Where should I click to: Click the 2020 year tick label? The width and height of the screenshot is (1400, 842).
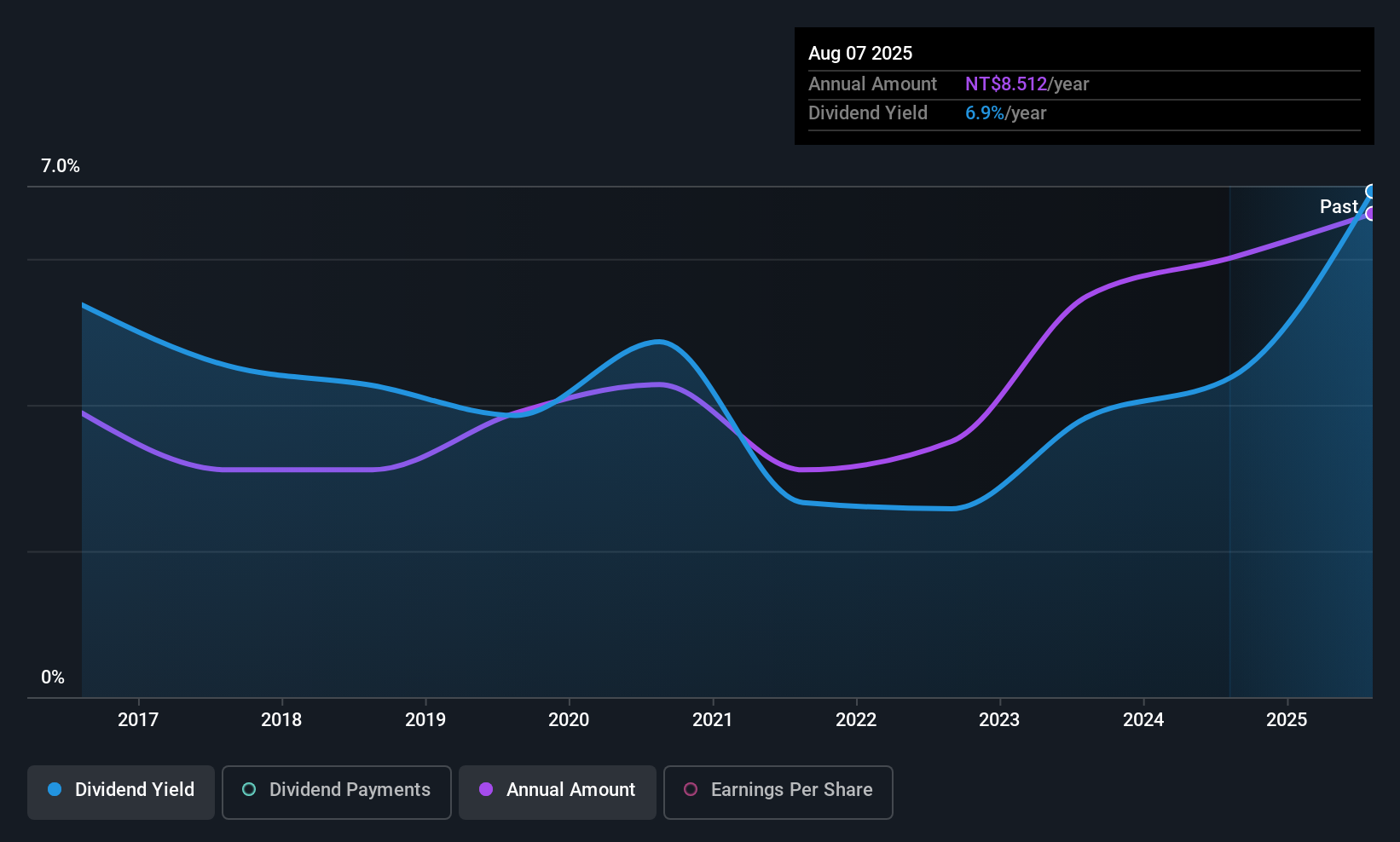pyautogui.click(x=569, y=720)
